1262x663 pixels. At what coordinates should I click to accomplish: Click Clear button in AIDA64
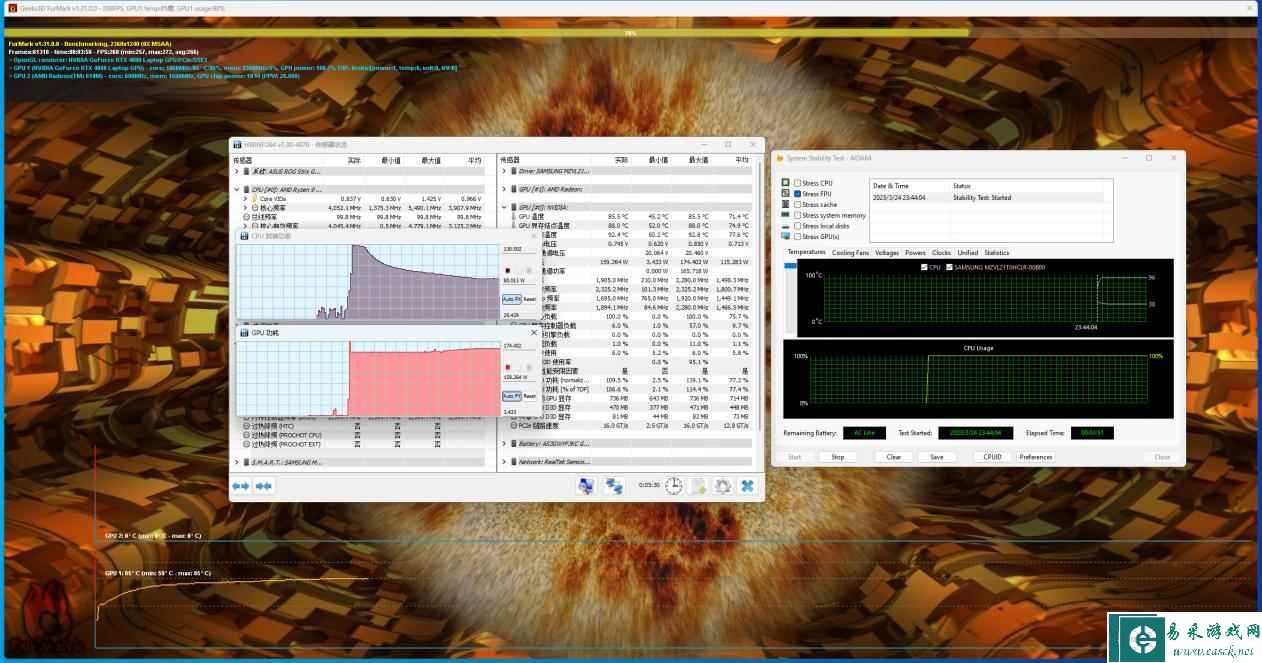894,457
